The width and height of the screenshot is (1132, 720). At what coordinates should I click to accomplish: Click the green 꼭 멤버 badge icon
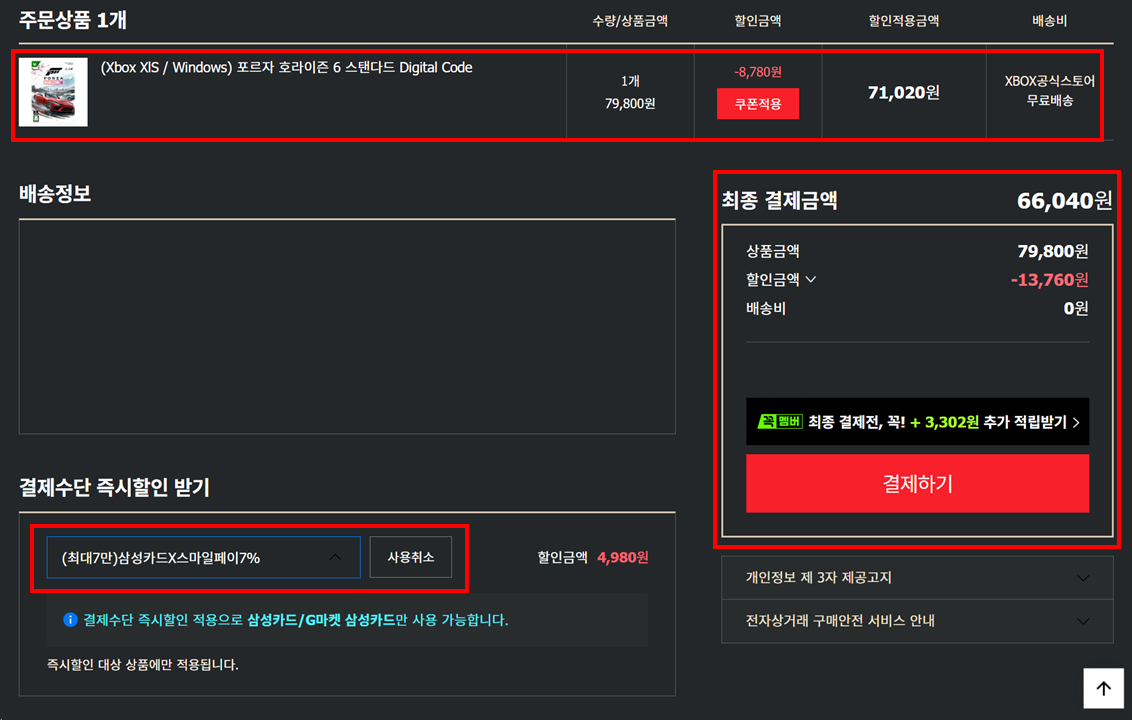780,422
